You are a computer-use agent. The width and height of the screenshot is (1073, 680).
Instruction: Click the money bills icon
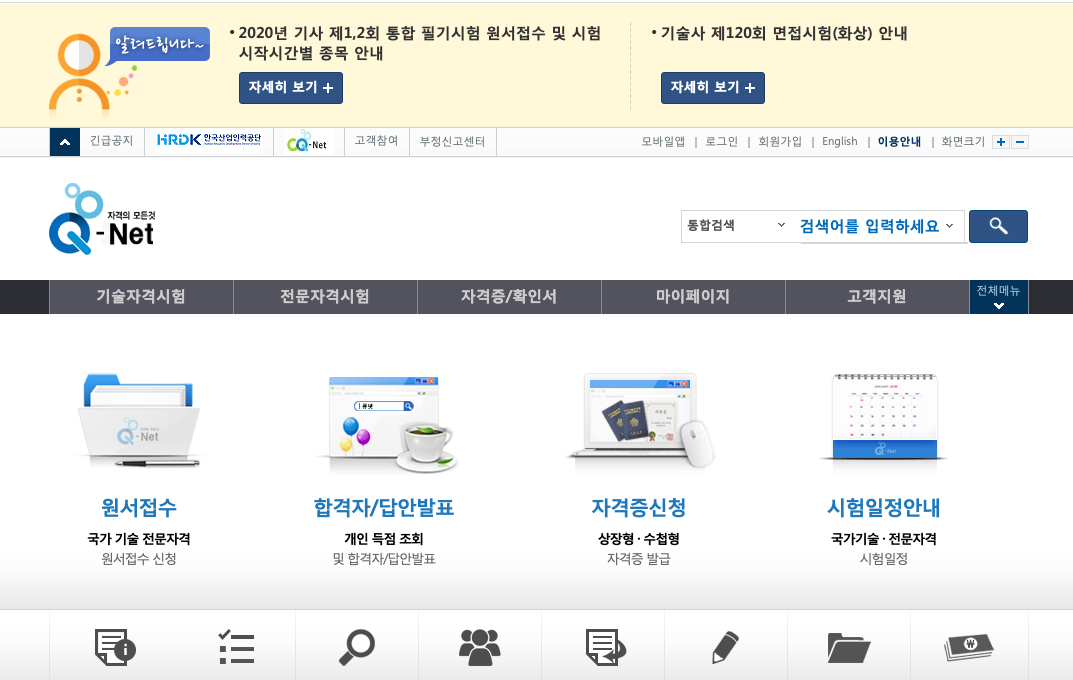tap(969, 647)
